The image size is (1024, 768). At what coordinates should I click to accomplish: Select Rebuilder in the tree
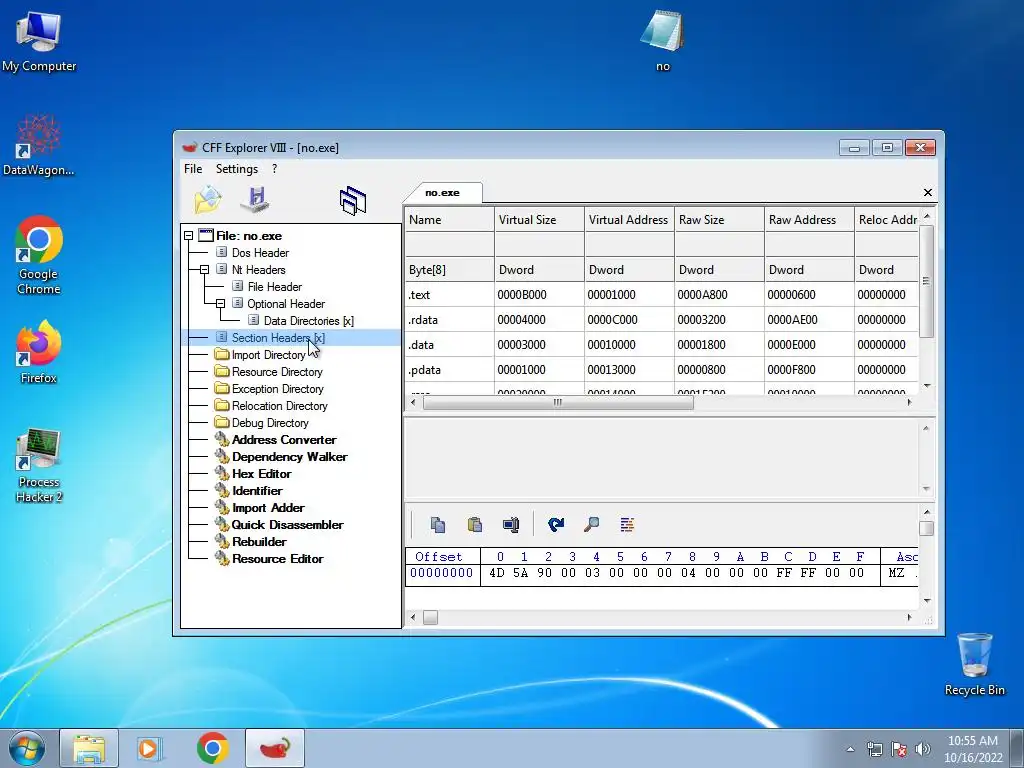click(259, 541)
